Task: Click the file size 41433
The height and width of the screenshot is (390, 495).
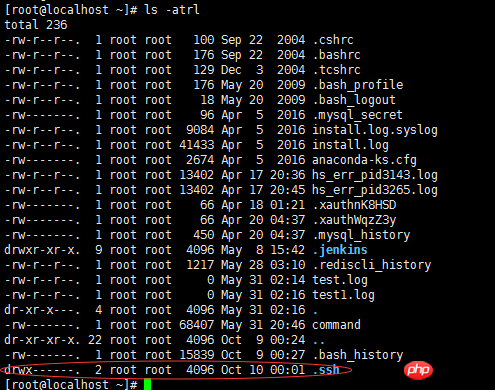Action: point(197,145)
